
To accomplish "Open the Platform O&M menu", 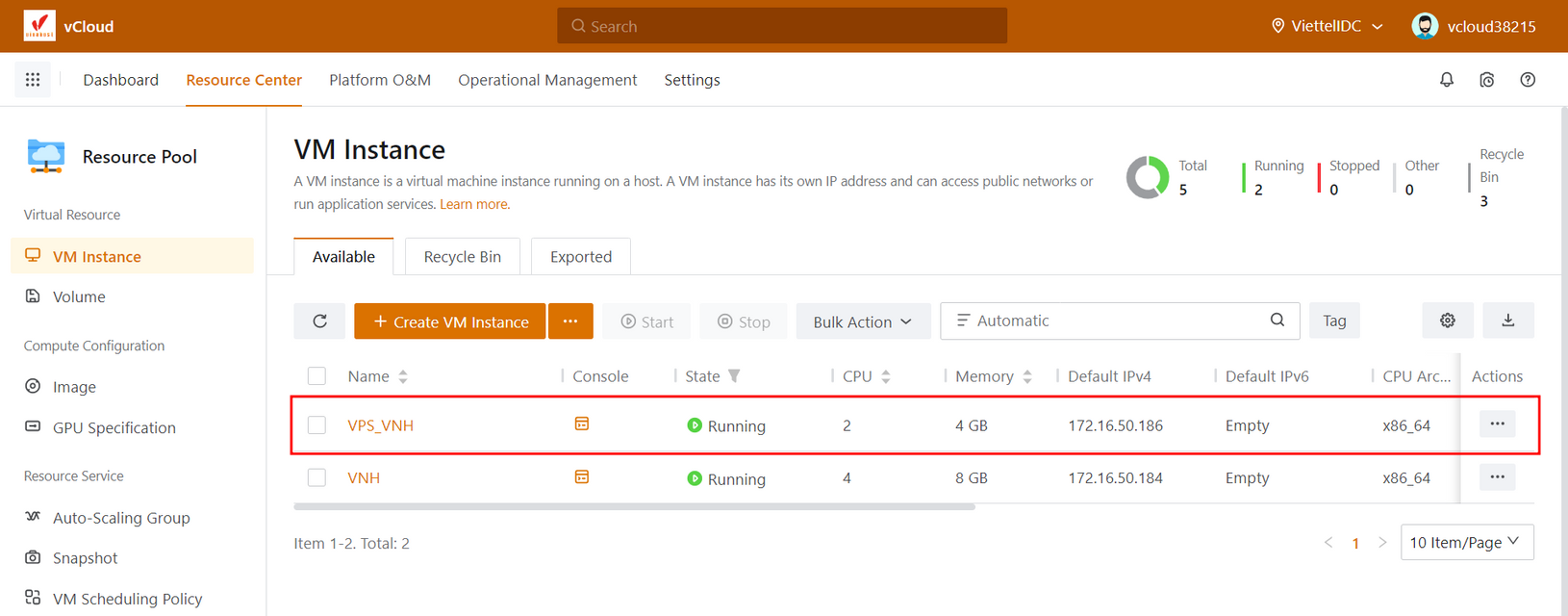I will click(x=380, y=80).
